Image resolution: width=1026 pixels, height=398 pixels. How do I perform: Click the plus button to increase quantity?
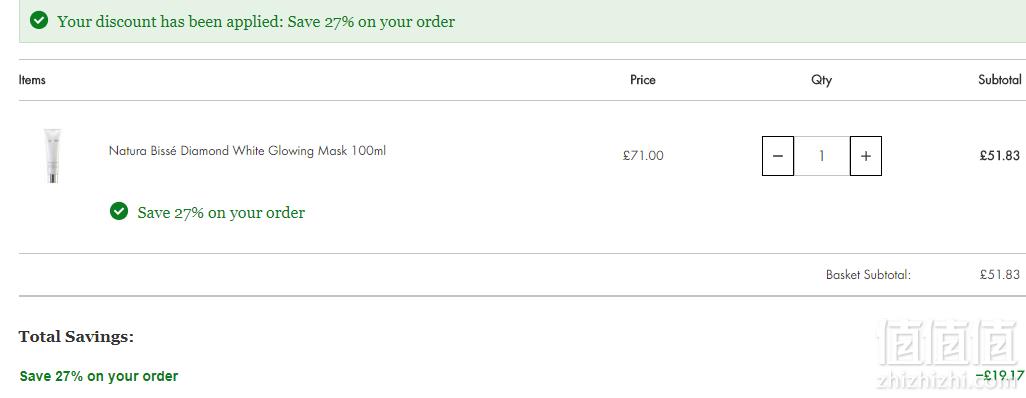tap(866, 156)
